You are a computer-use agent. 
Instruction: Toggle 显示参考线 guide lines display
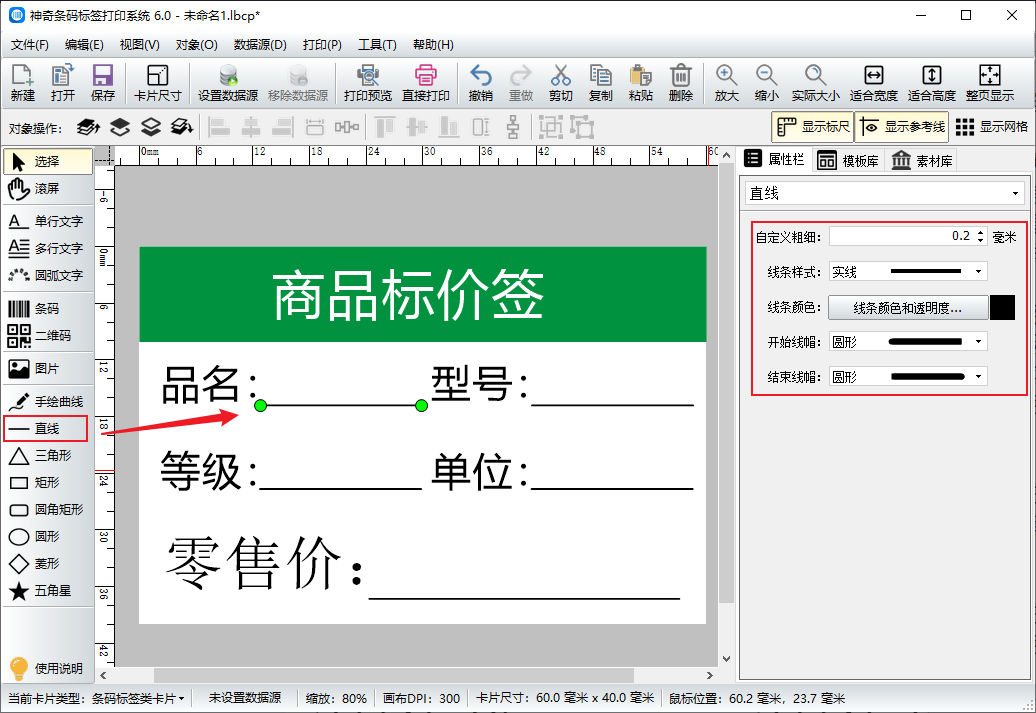click(901, 127)
